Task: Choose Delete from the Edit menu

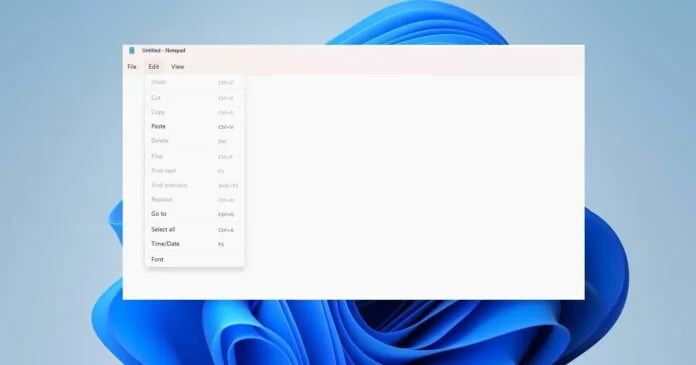Action: pyautogui.click(x=195, y=141)
